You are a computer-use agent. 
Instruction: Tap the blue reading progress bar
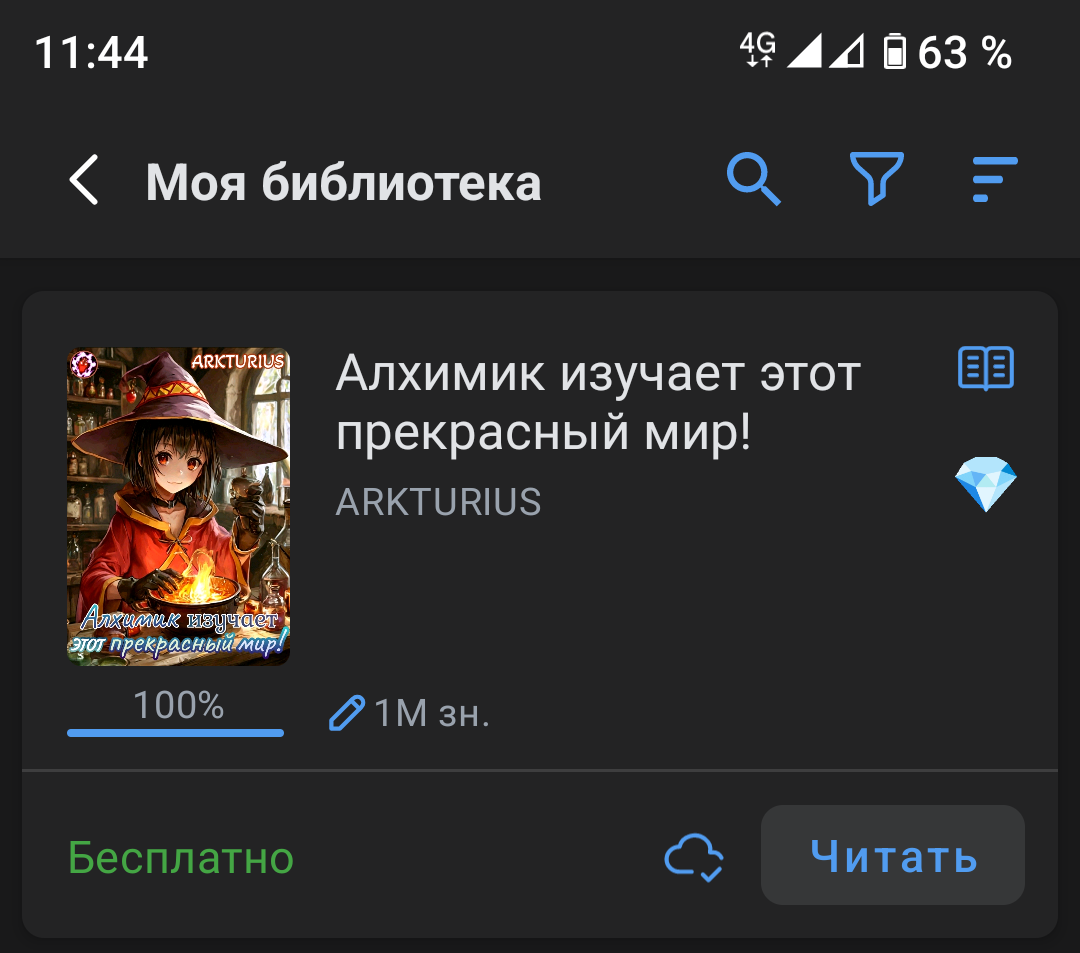[x=176, y=733]
